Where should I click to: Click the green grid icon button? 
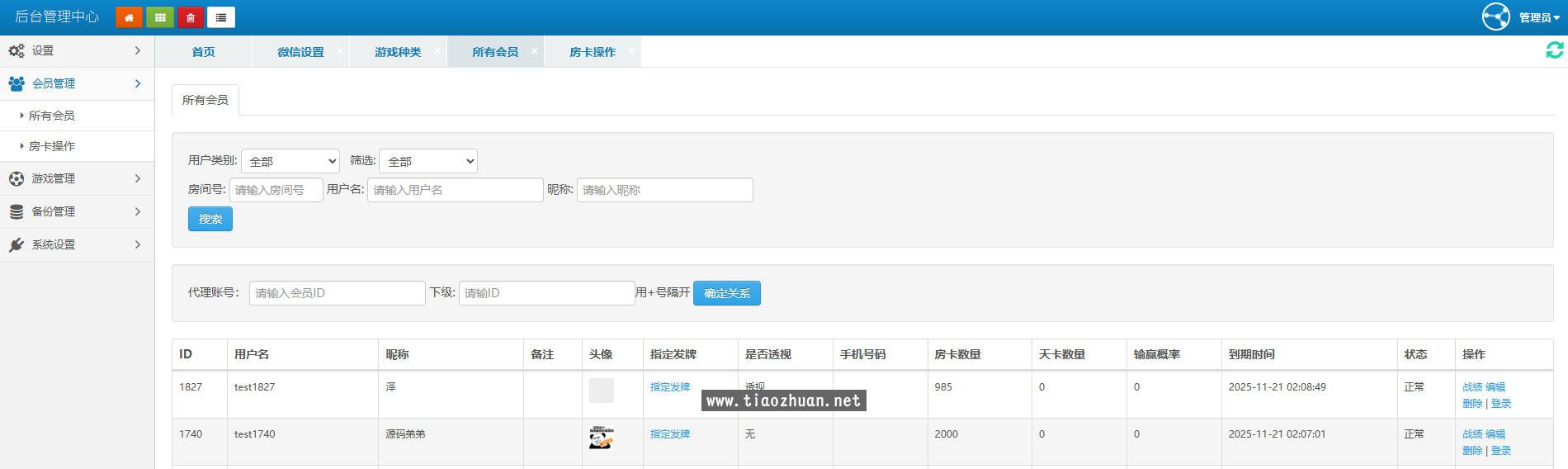point(159,17)
